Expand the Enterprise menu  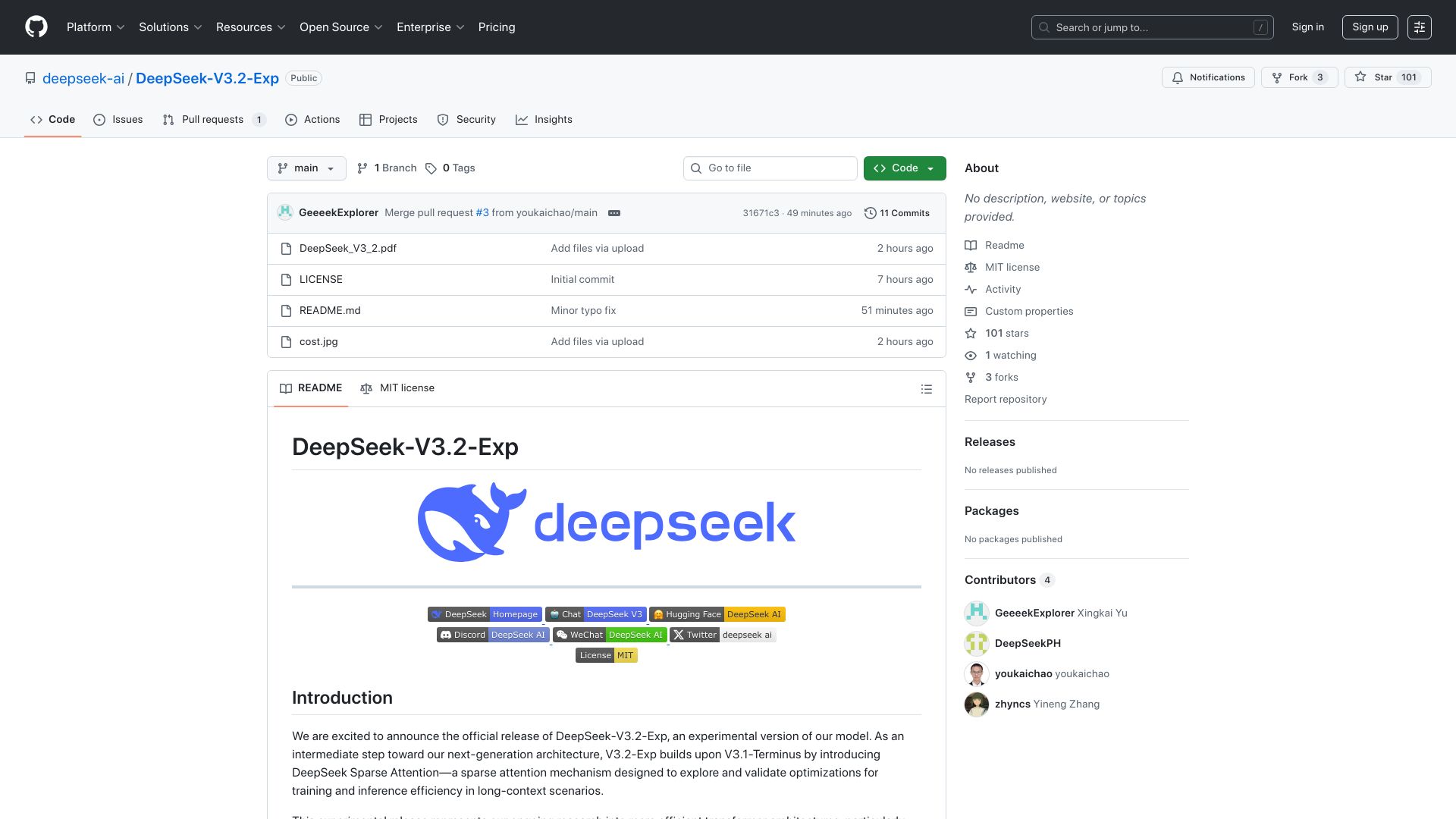click(x=431, y=27)
